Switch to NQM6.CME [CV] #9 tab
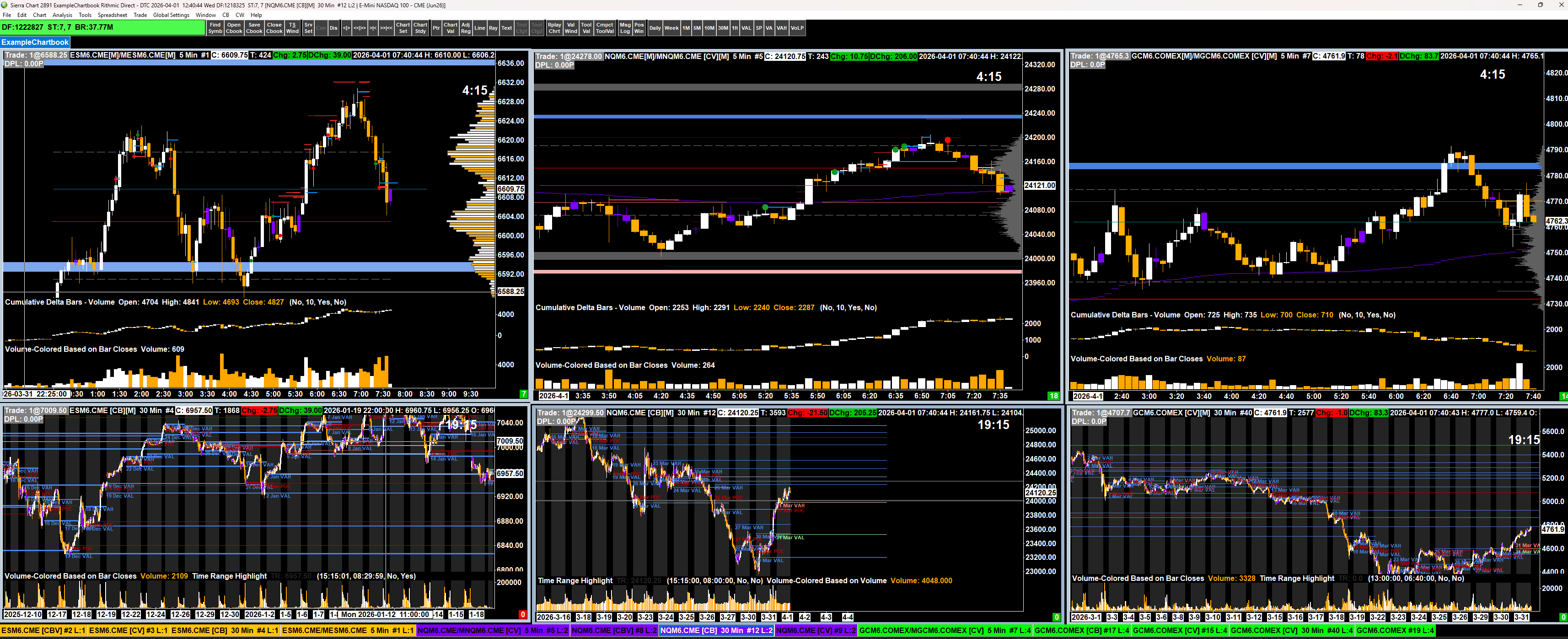Viewport: 1568px width, 639px height. (x=816, y=630)
